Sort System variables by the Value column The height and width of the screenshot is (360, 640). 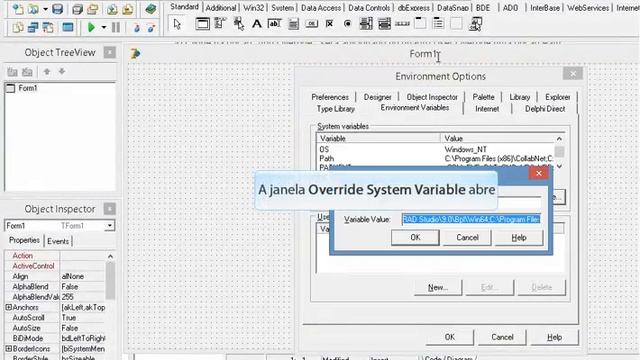point(498,138)
